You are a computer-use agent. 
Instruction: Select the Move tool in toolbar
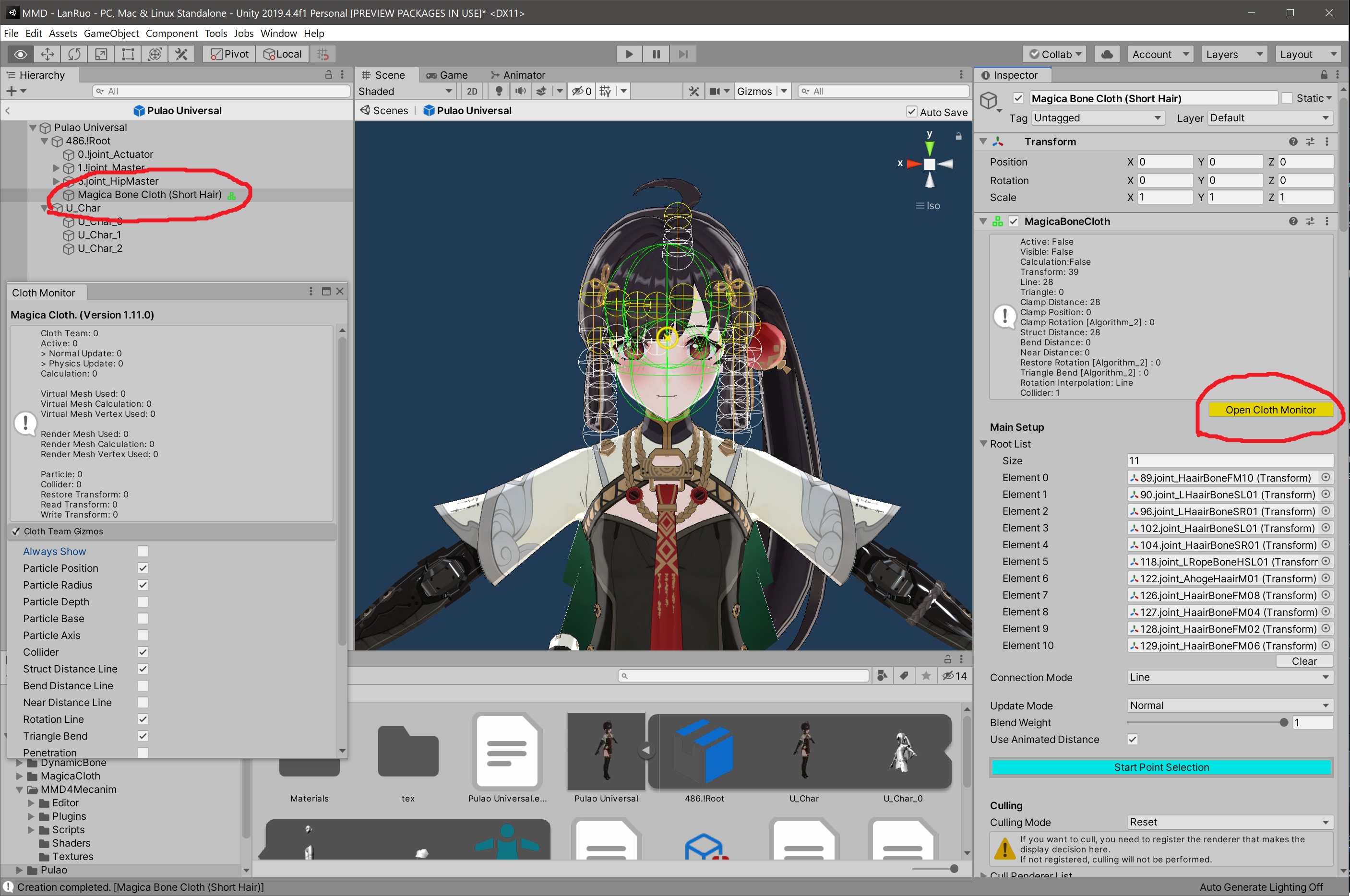click(x=48, y=54)
